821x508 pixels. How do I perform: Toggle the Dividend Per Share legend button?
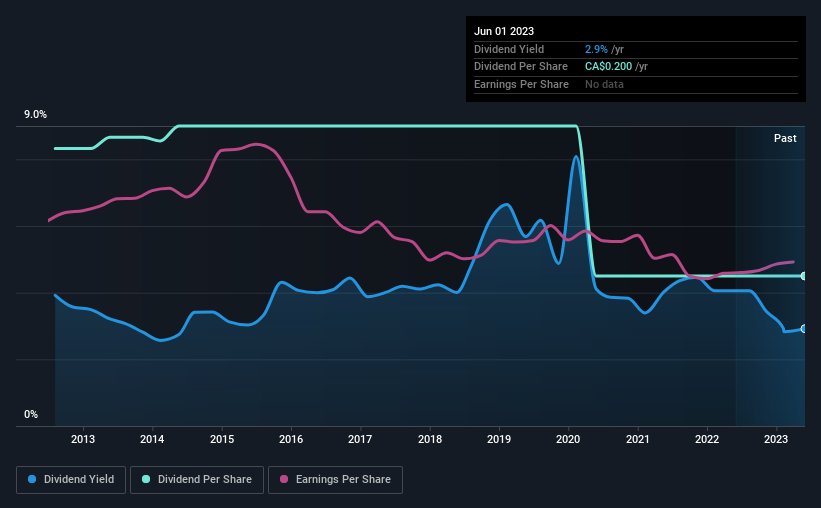click(x=197, y=480)
